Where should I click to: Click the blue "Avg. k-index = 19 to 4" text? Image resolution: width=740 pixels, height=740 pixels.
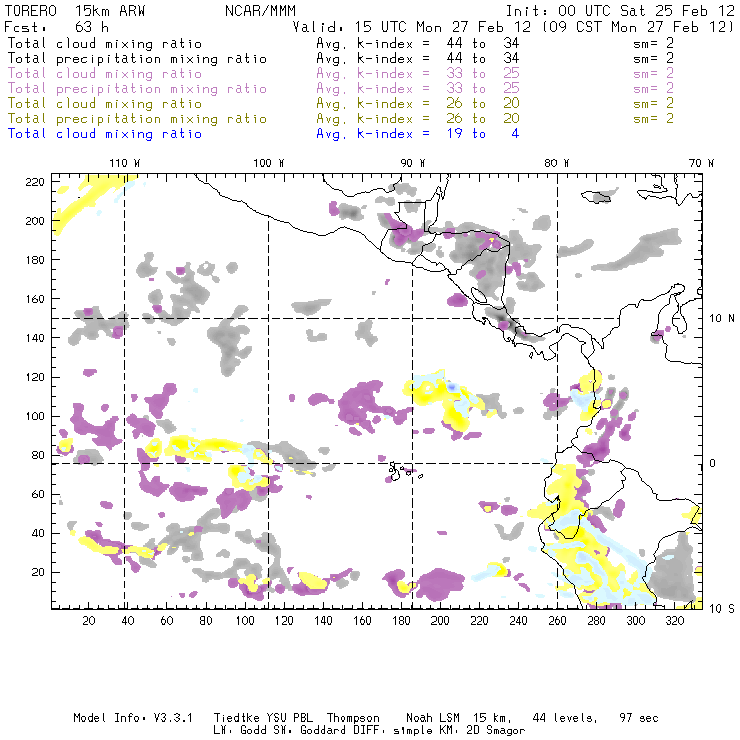418,134
